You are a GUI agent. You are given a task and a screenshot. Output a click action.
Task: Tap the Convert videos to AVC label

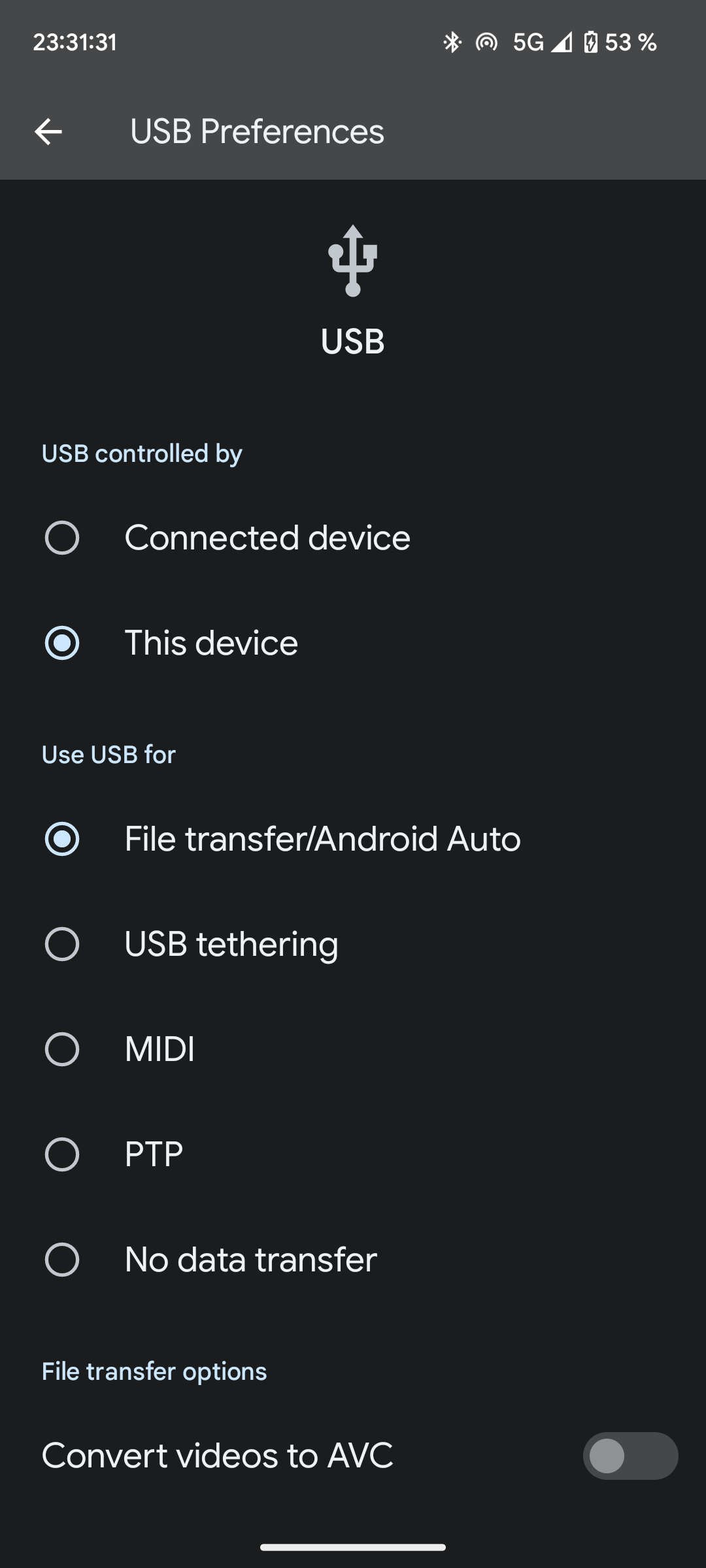pyautogui.click(x=217, y=1456)
